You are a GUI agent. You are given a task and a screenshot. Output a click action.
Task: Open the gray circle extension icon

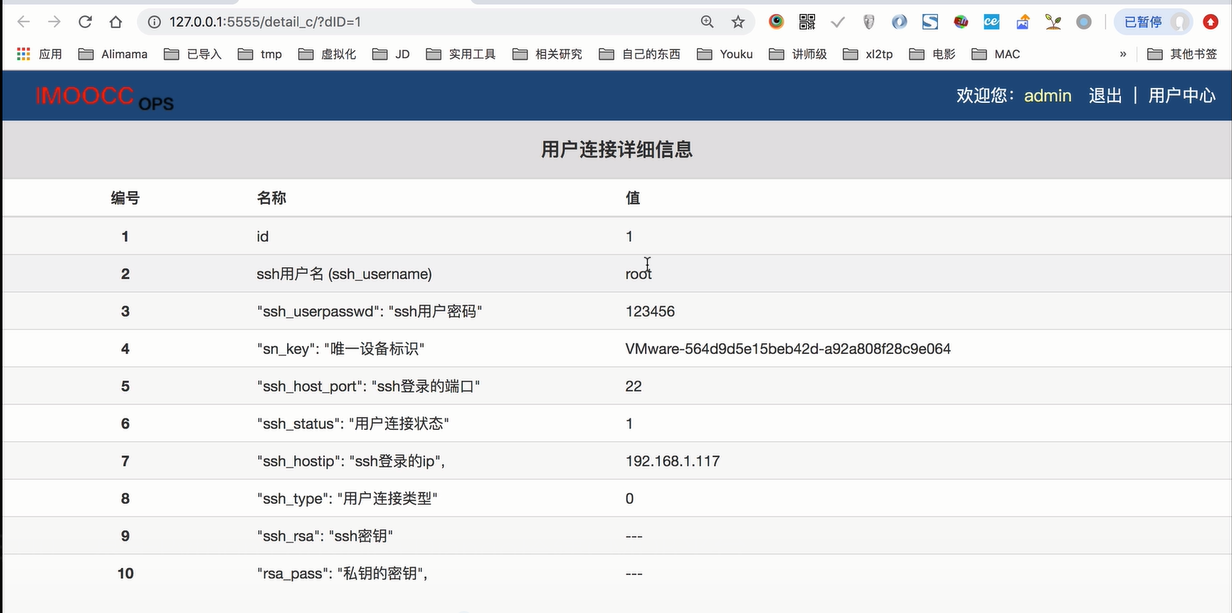[x=1084, y=21]
